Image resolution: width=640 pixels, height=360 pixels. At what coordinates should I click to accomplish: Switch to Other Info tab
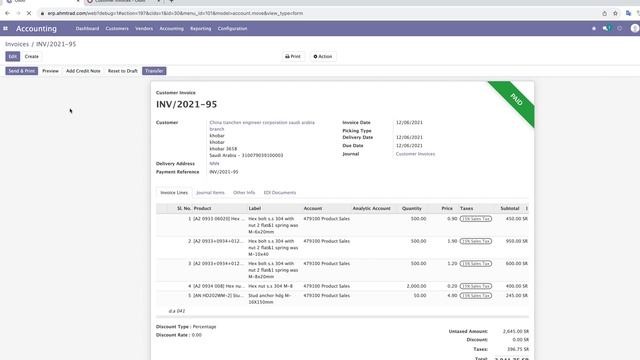(x=244, y=193)
